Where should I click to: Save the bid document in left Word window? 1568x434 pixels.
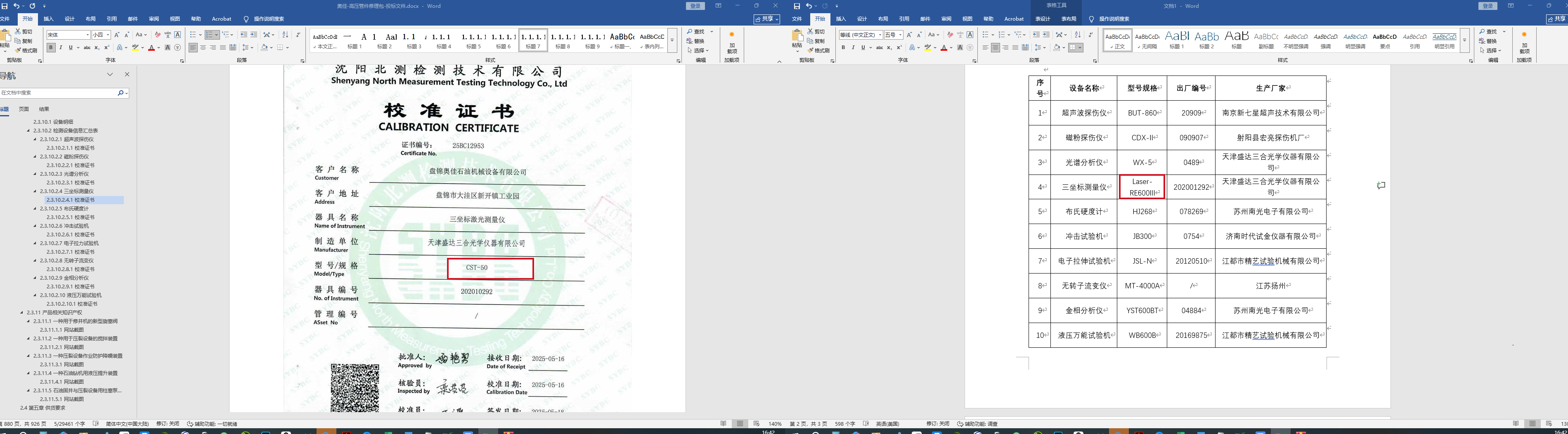point(5,6)
